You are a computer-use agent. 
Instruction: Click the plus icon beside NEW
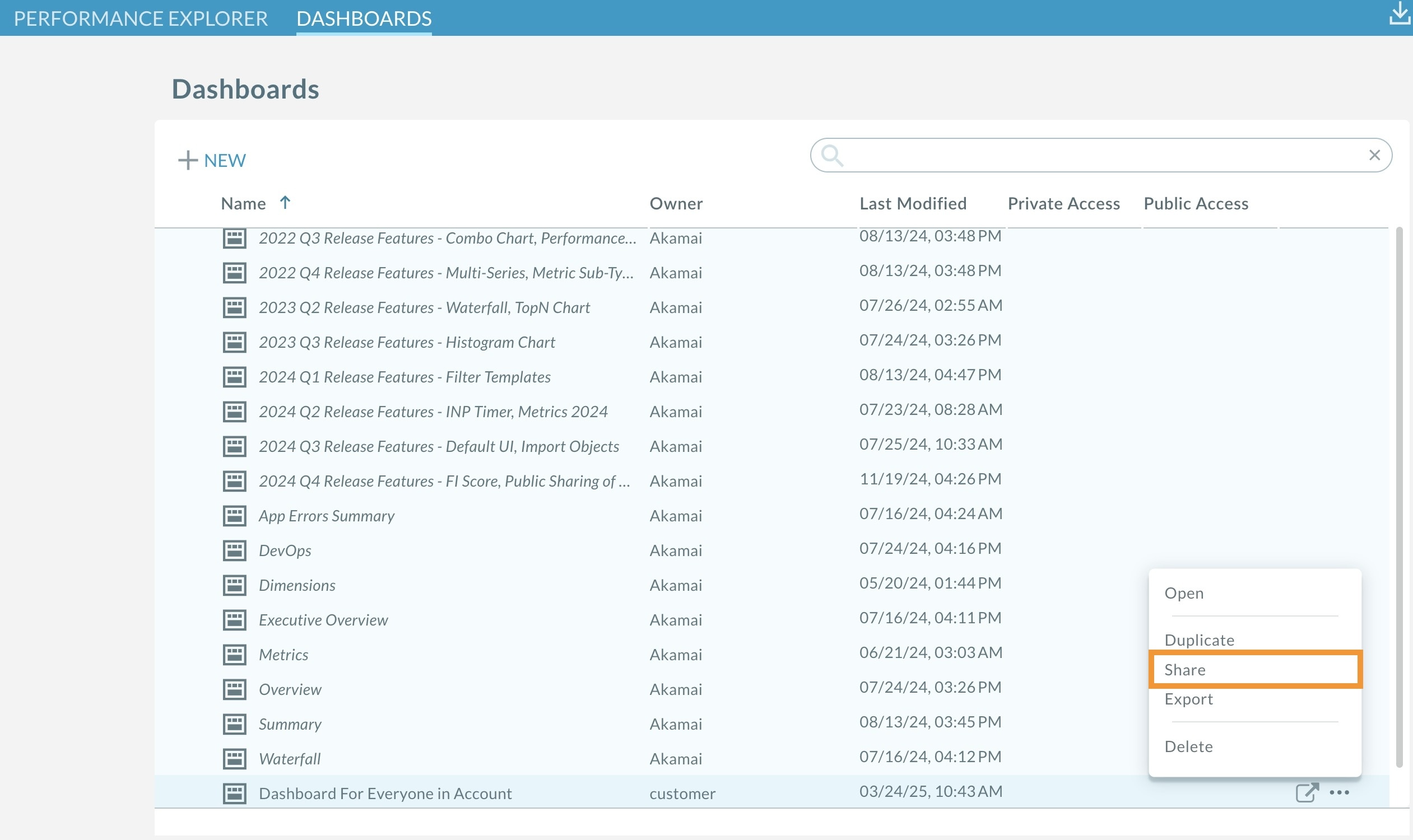(x=188, y=160)
